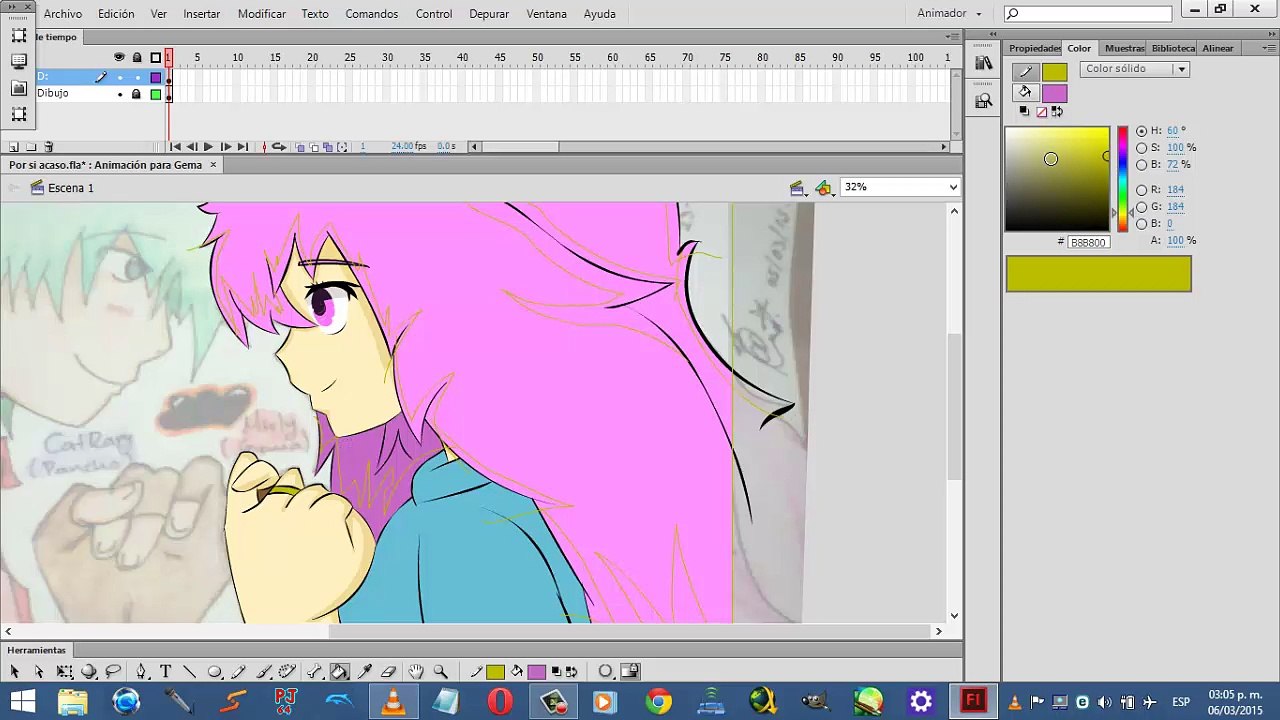Go to the first frame button
This screenshot has height=720, width=1280.
[176, 147]
